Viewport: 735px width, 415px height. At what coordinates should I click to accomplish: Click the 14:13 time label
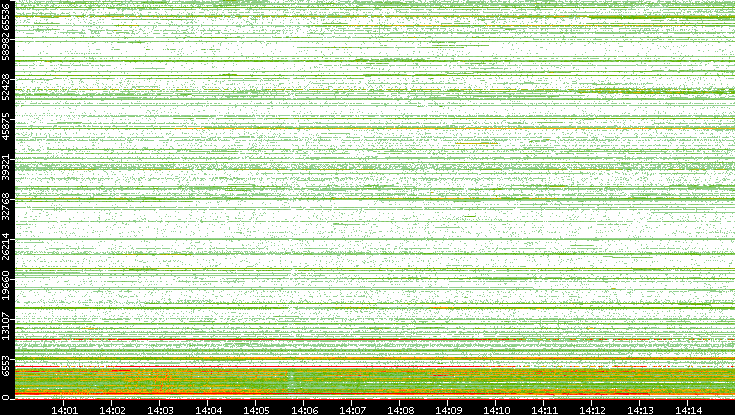click(640, 409)
